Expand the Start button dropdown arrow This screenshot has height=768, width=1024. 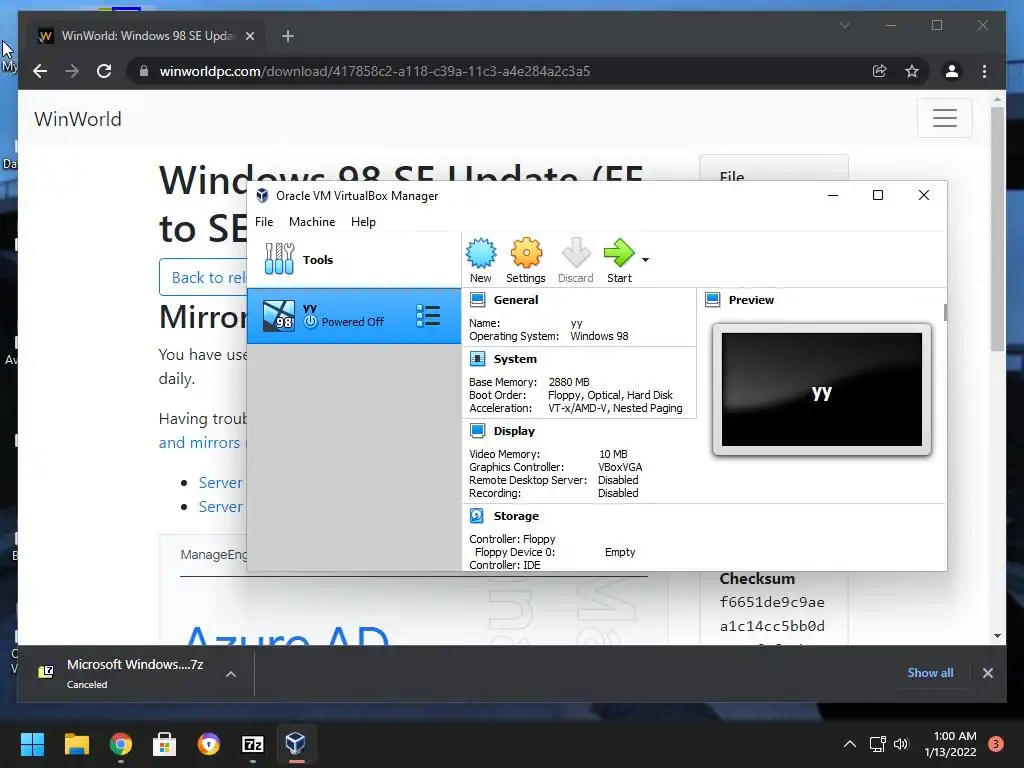(x=645, y=260)
